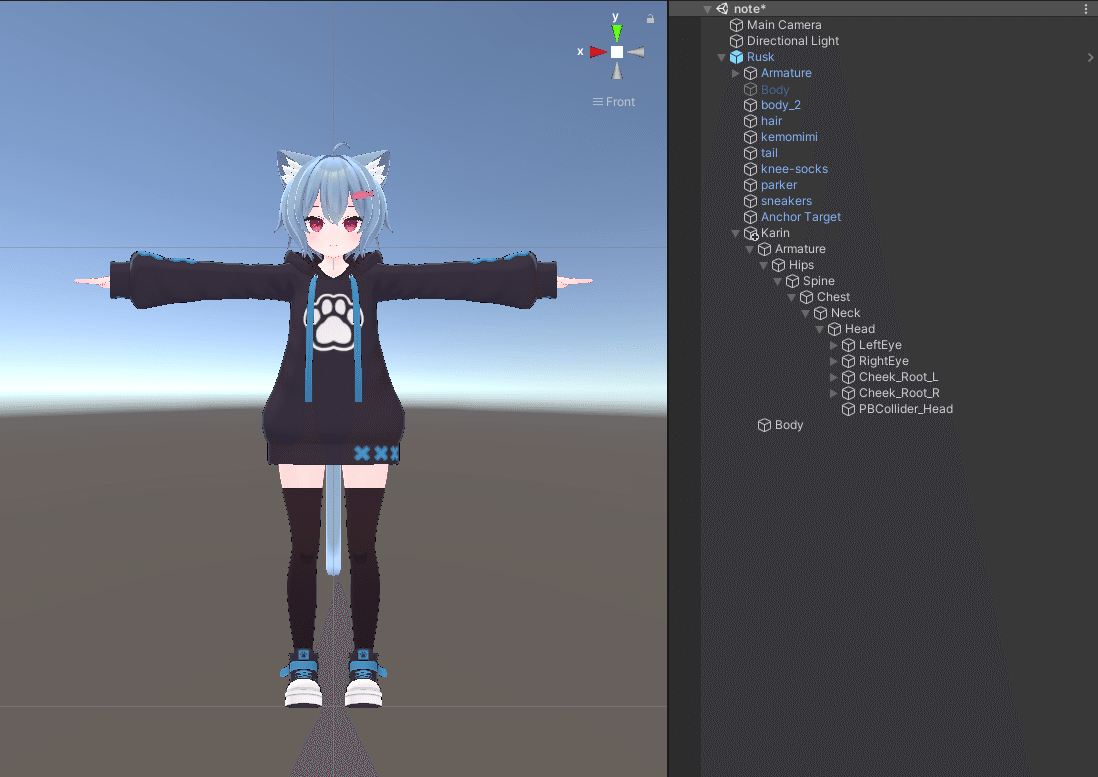
Task: Select the disabled Body object under Rusk
Action: [774, 90]
